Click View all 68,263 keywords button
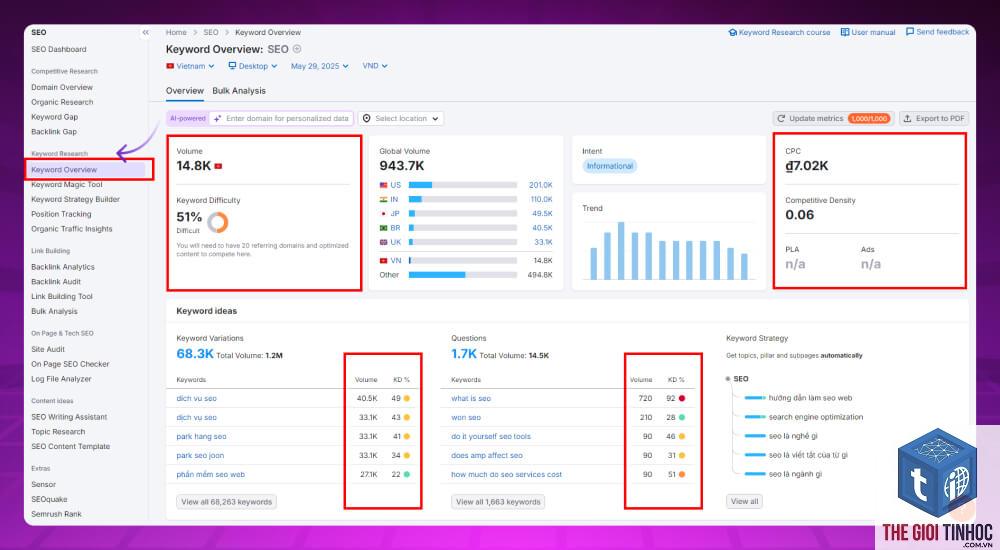Viewport: 1000px width, 550px height. tap(226, 502)
